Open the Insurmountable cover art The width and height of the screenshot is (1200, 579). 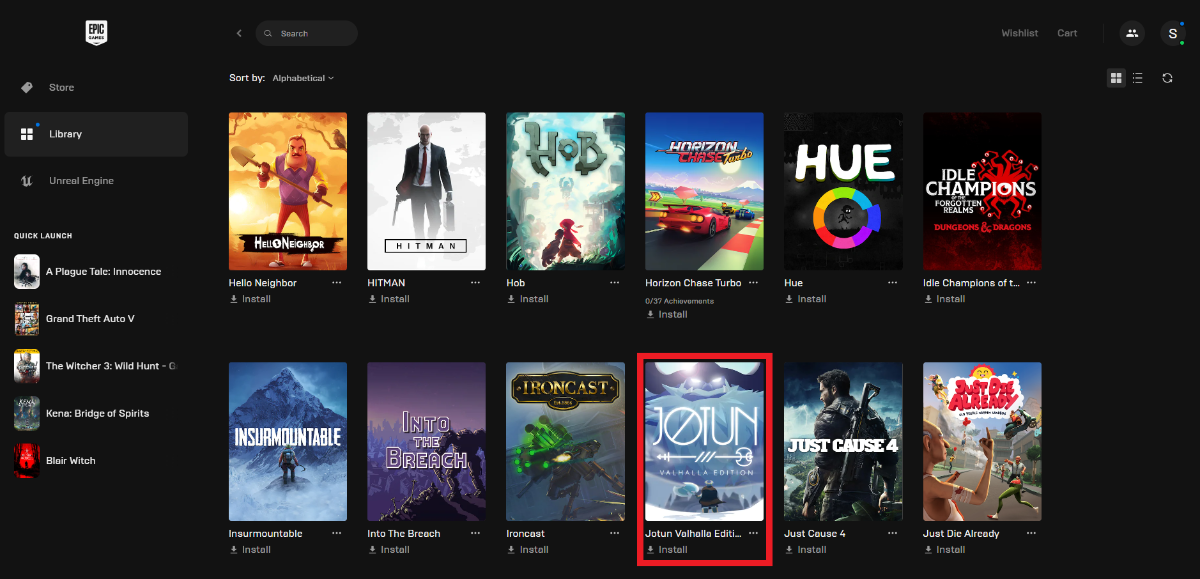tap(288, 441)
